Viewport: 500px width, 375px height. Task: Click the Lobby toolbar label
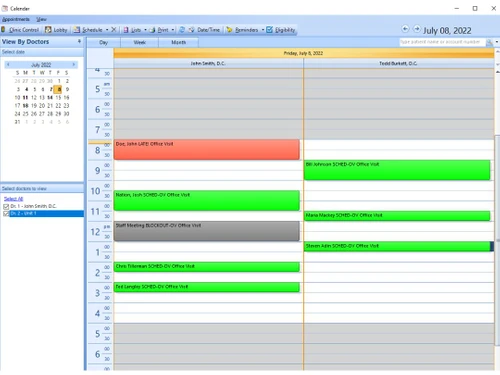click(60, 30)
